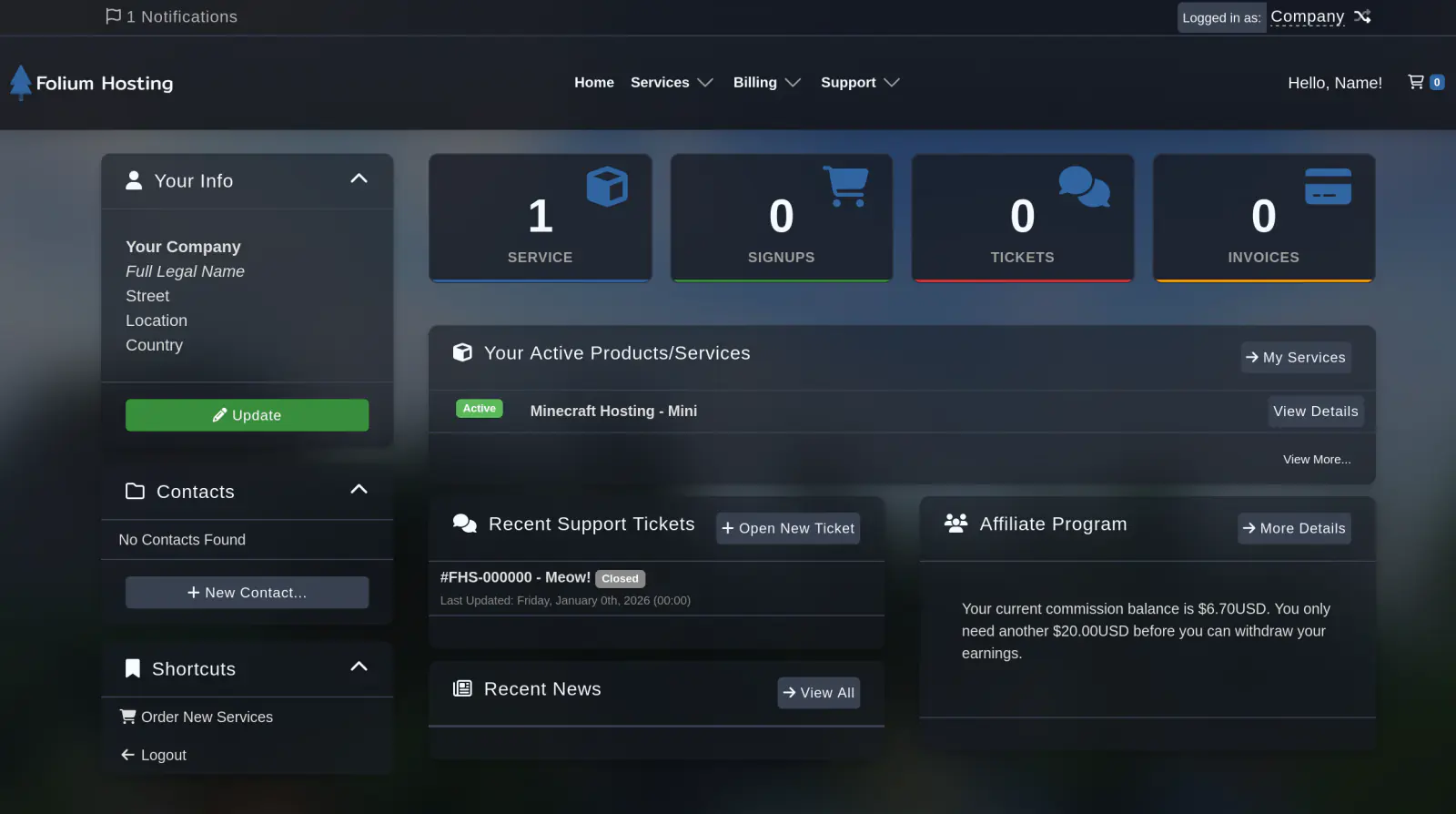Click the Signups cart tile icon

click(845, 187)
